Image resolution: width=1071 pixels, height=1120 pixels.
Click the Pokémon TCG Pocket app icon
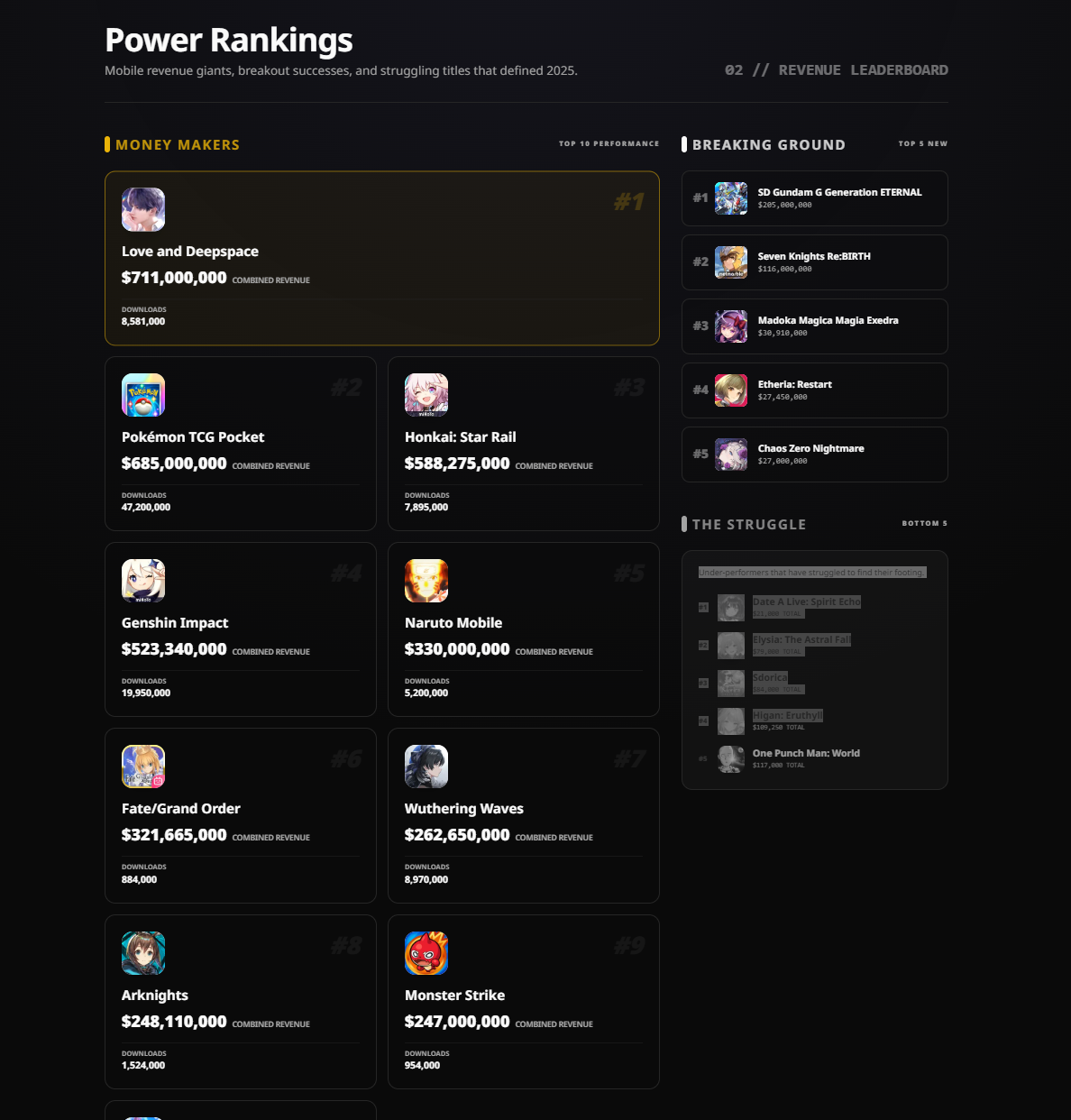[143, 395]
